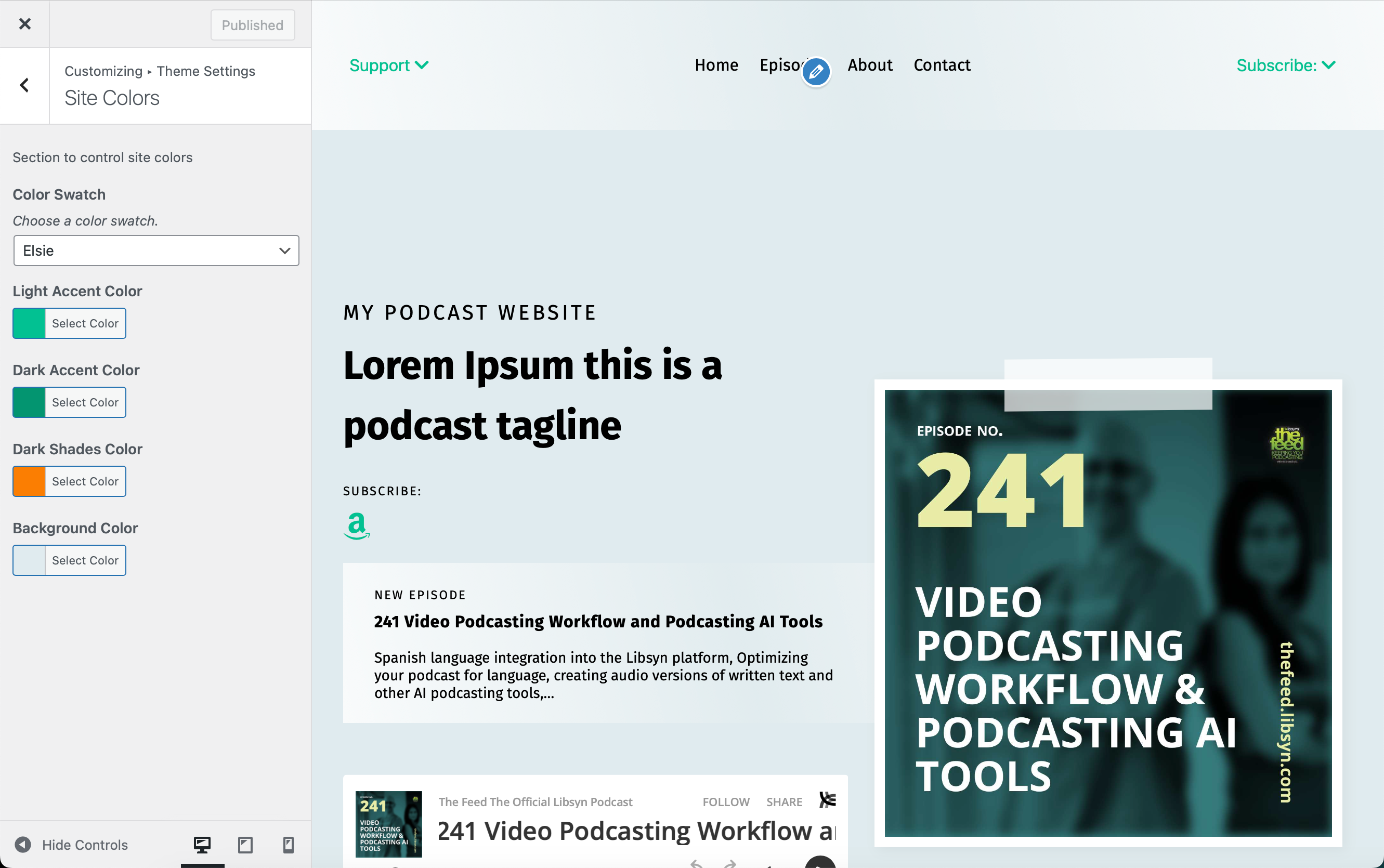The height and width of the screenshot is (868, 1384).
Task: Click the blue pencil edit shortcut in navigation
Action: (x=816, y=72)
